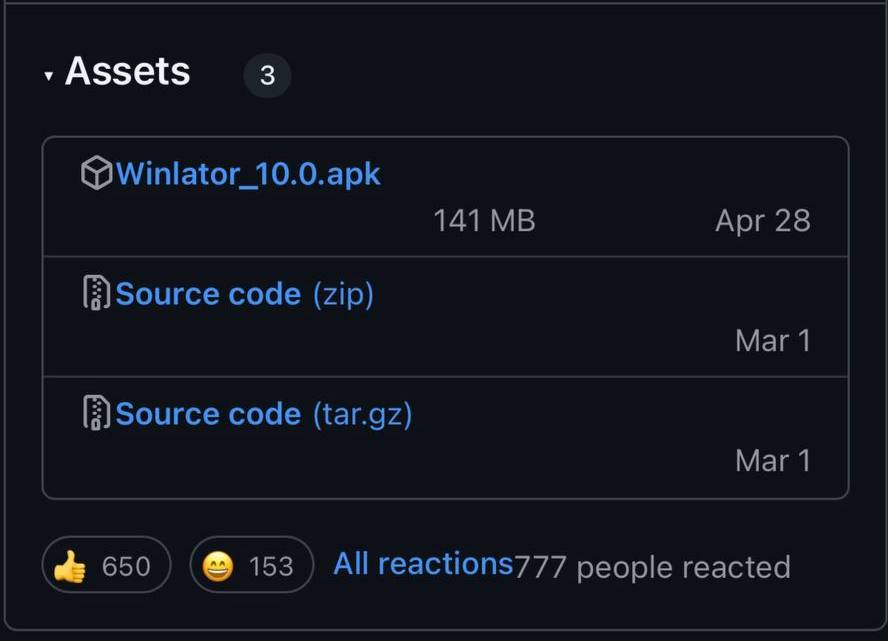Click the Assets heading
The height and width of the screenshot is (641, 888).
[x=127, y=71]
